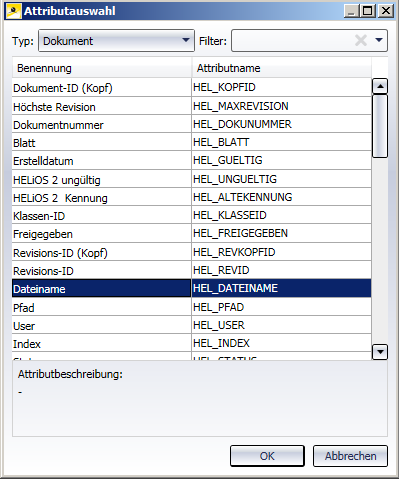
Task: Choose the Erstelldatum attribute
Action: tap(192, 160)
